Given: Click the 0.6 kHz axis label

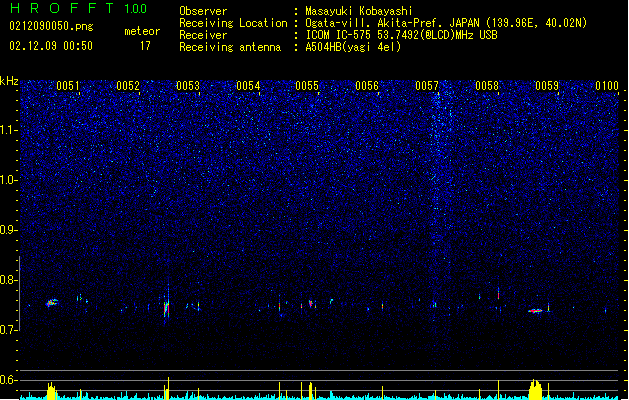Looking at the screenshot, I should (9, 380).
